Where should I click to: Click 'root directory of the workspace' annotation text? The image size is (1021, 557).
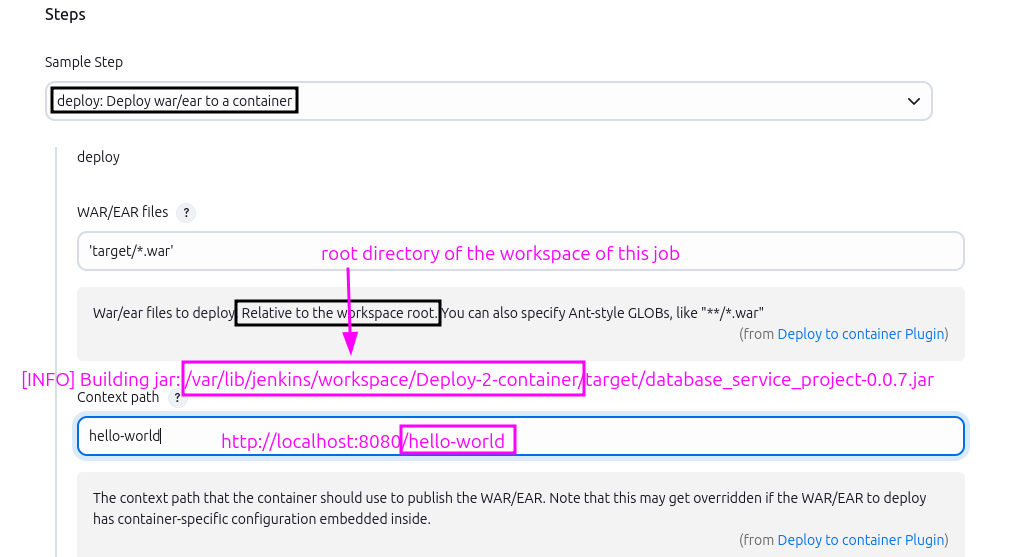(x=500, y=254)
